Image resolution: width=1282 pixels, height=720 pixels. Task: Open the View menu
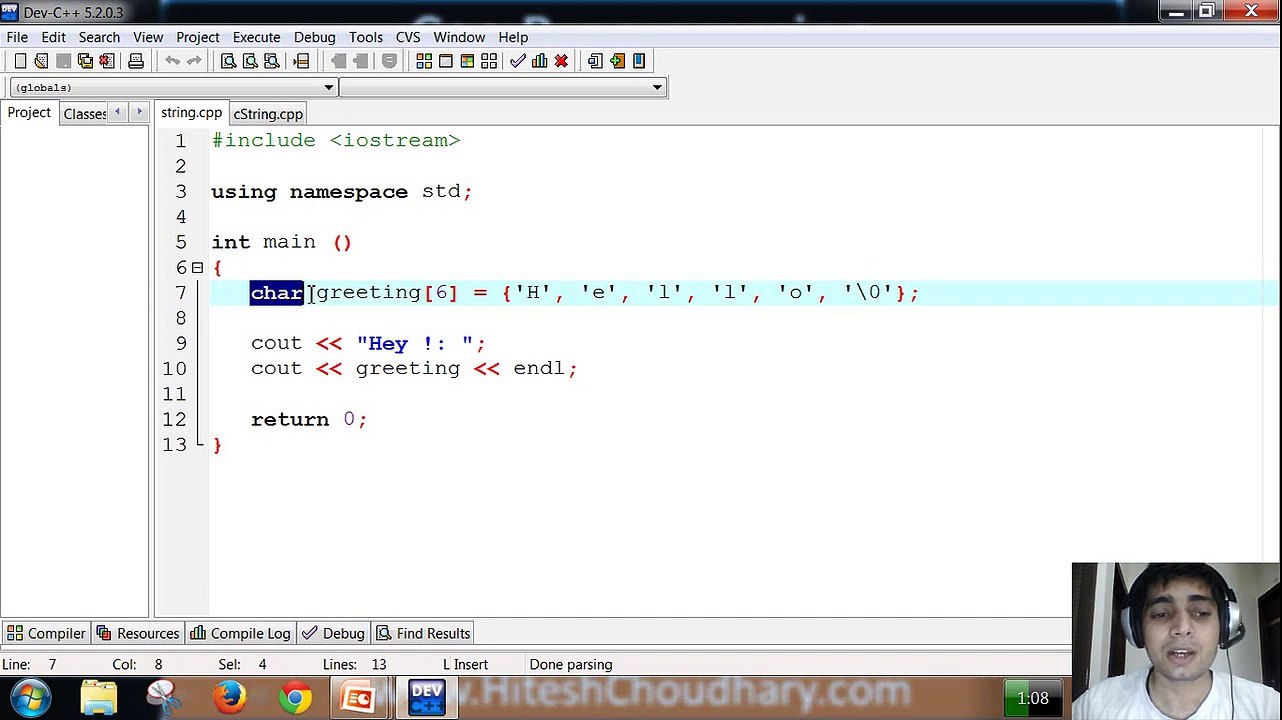point(148,37)
